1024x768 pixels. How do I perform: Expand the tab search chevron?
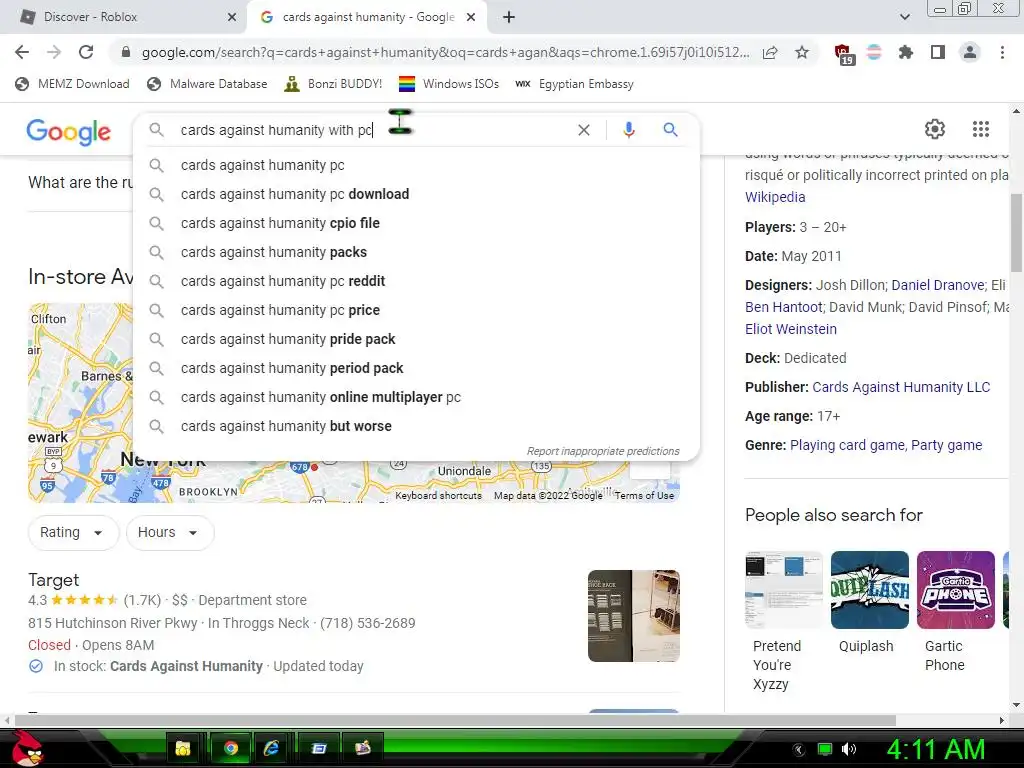pos(904,17)
